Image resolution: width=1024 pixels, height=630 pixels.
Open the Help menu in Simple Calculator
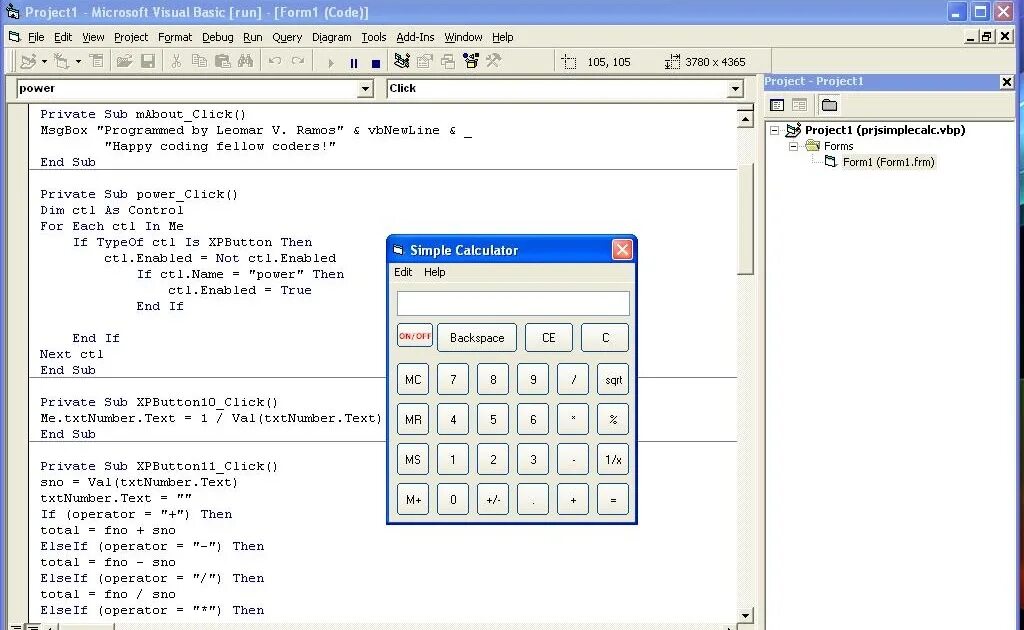click(x=434, y=272)
